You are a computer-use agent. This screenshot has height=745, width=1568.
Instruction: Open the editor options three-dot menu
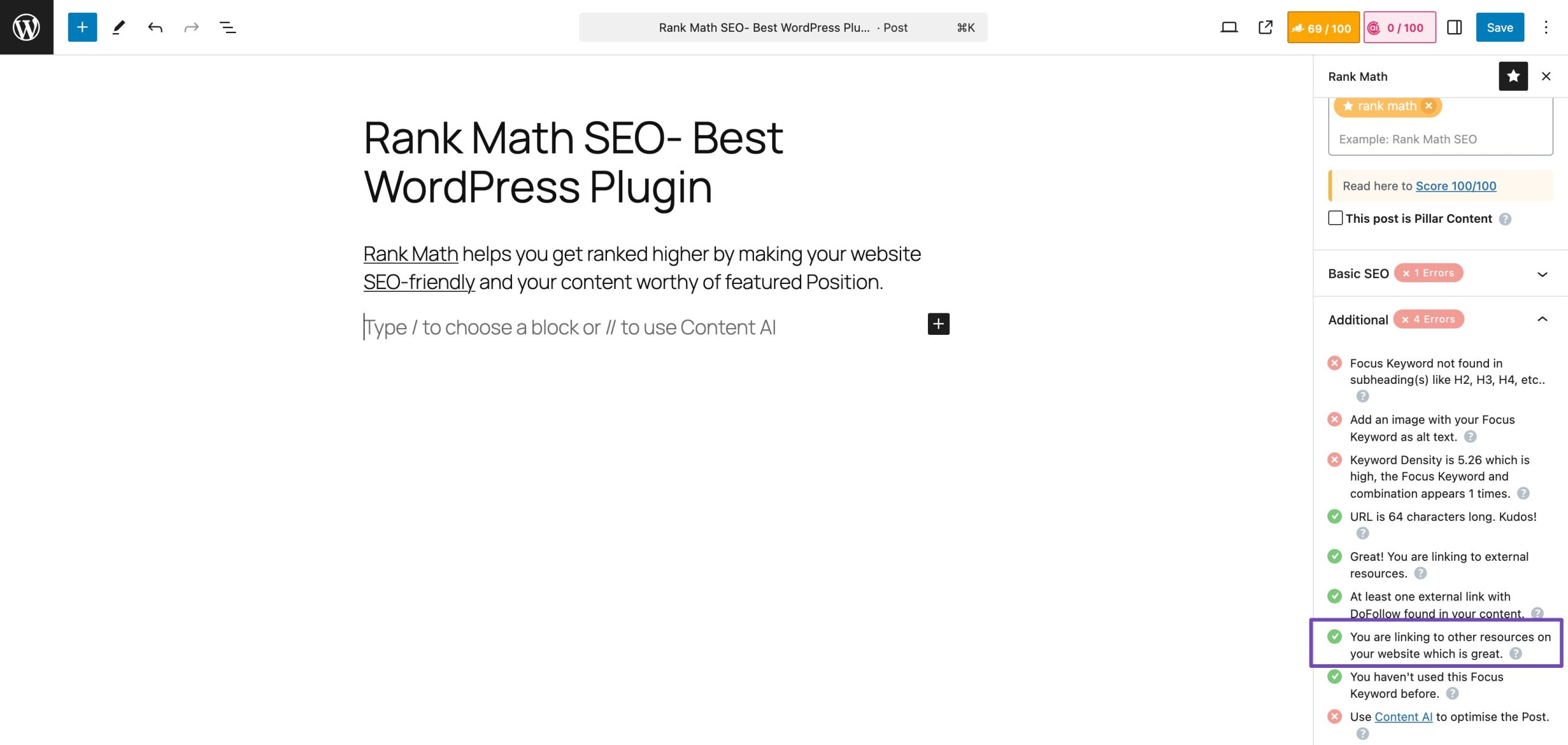1546,27
